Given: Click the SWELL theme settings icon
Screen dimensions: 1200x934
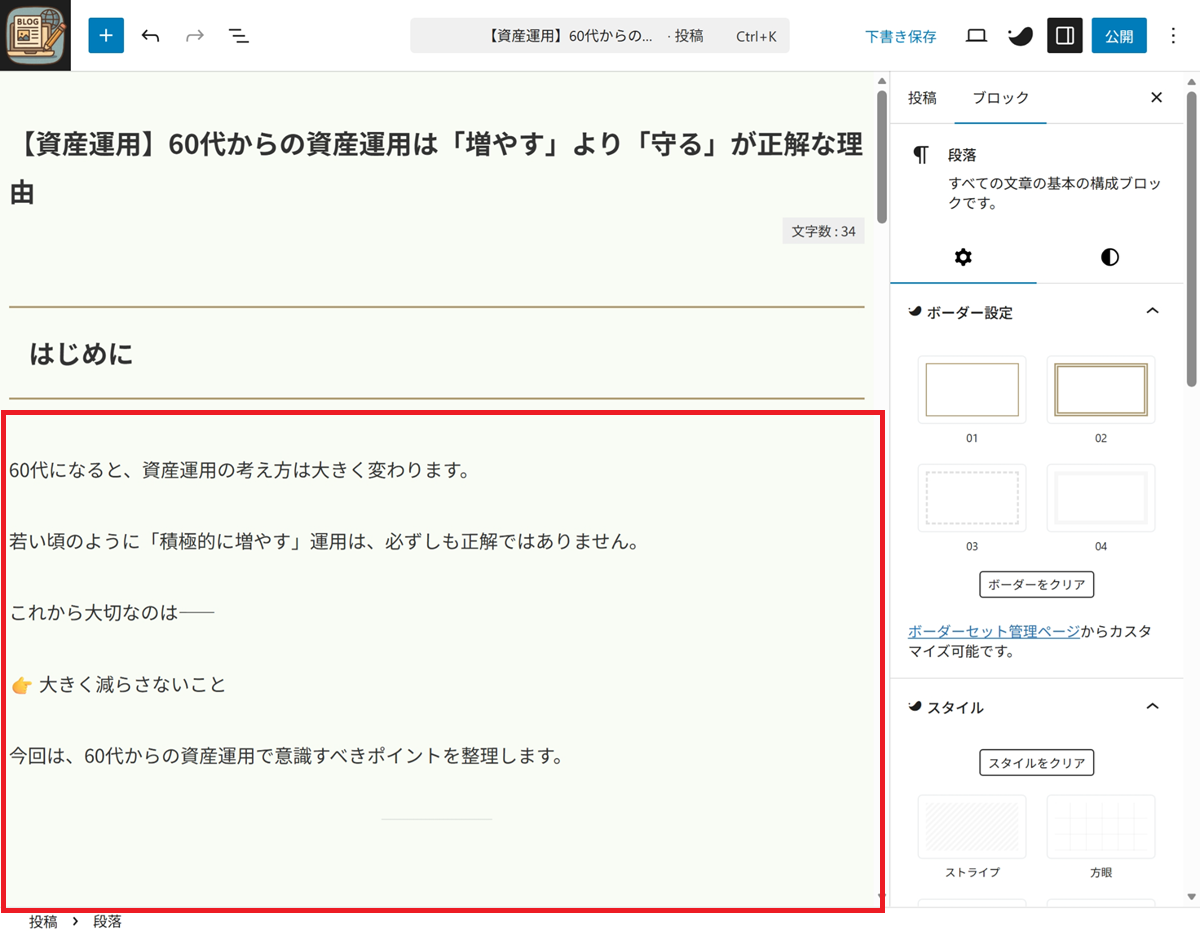Looking at the screenshot, I should pos(1020,36).
